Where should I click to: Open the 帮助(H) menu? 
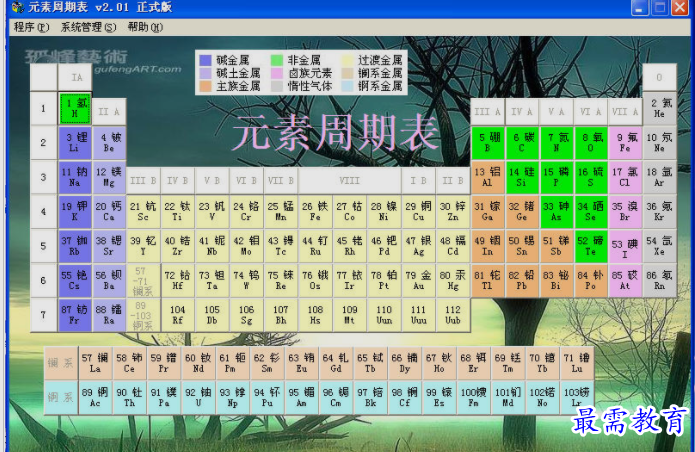click(145, 27)
